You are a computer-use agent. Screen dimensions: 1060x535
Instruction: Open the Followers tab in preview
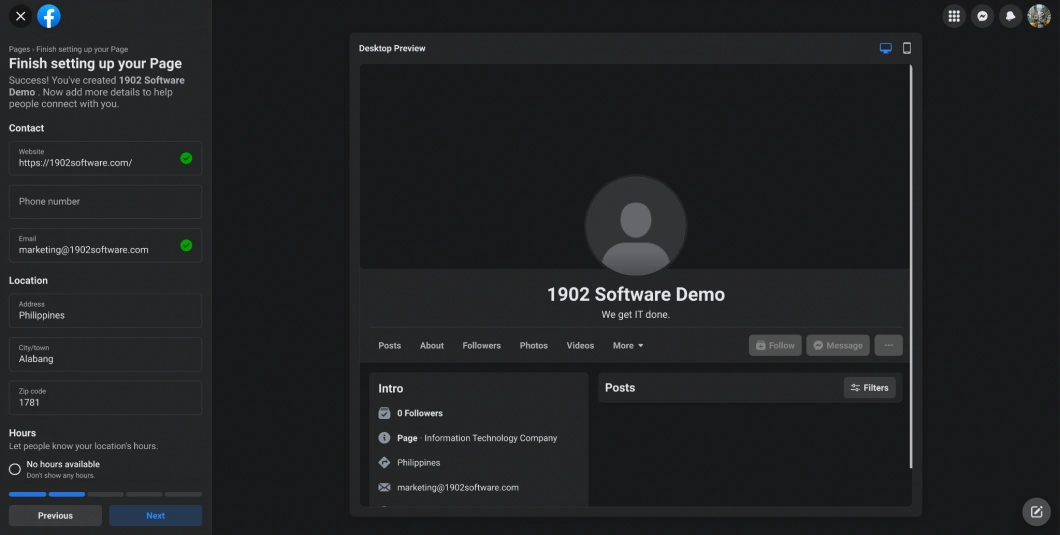(x=481, y=346)
